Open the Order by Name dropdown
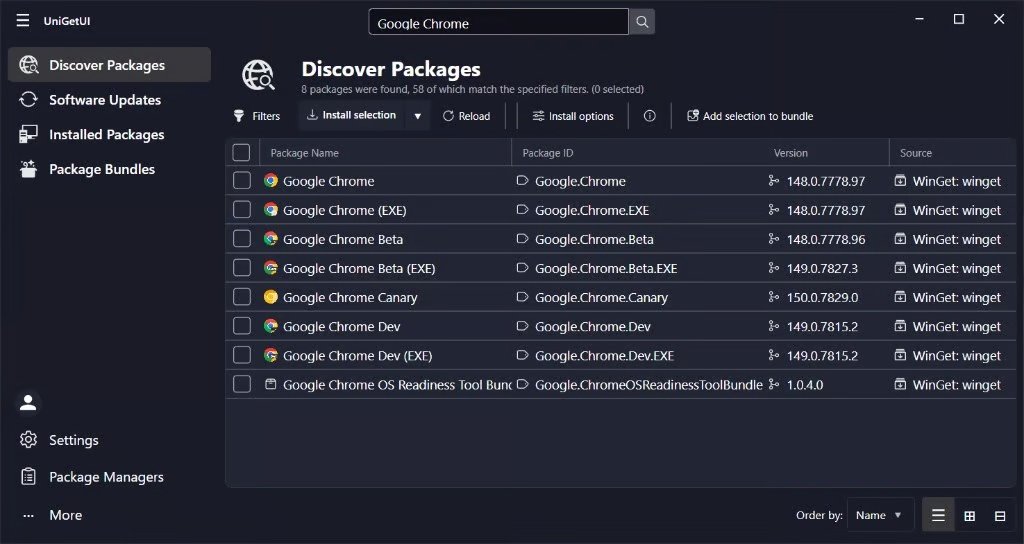 pyautogui.click(x=878, y=515)
